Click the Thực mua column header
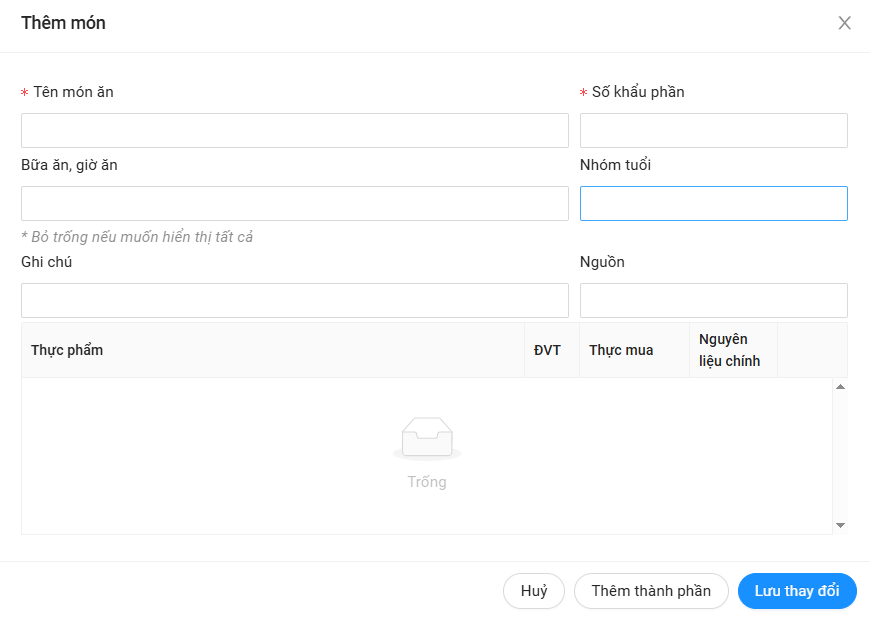 (621, 350)
